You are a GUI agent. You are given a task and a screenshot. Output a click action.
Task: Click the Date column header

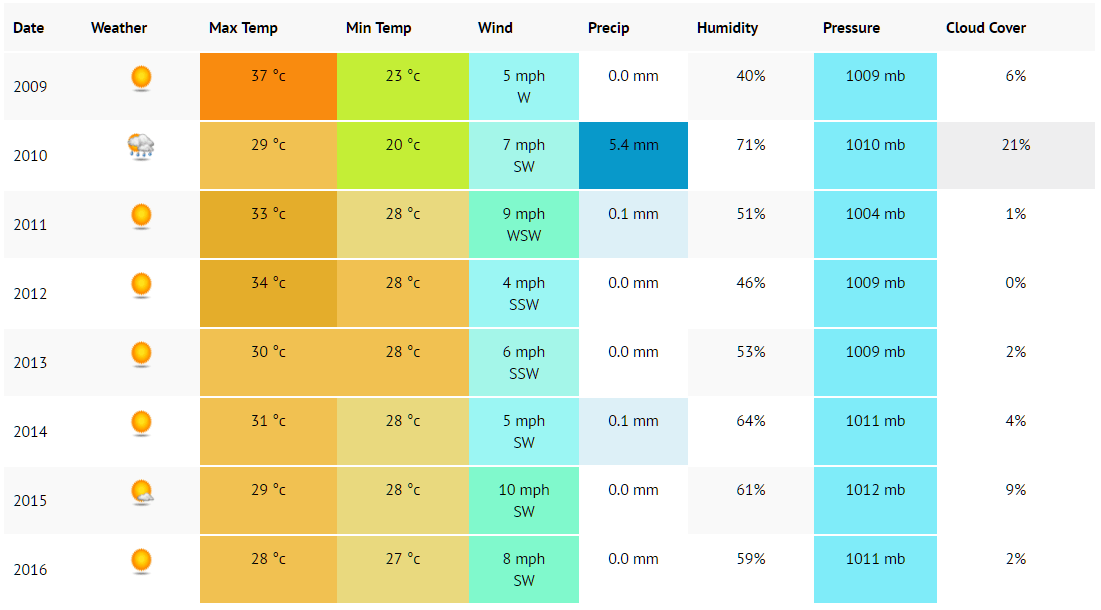click(29, 28)
